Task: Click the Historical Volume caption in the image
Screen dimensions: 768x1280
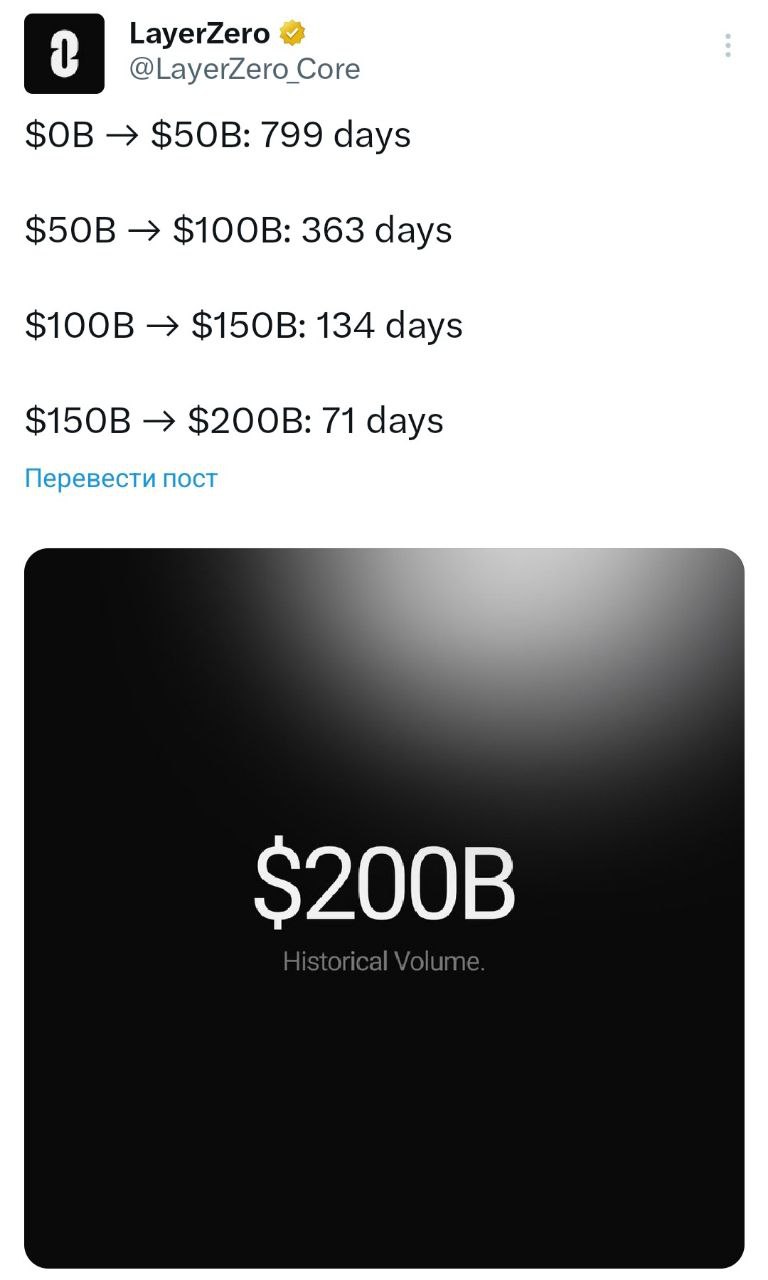Action: pos(383,961)
